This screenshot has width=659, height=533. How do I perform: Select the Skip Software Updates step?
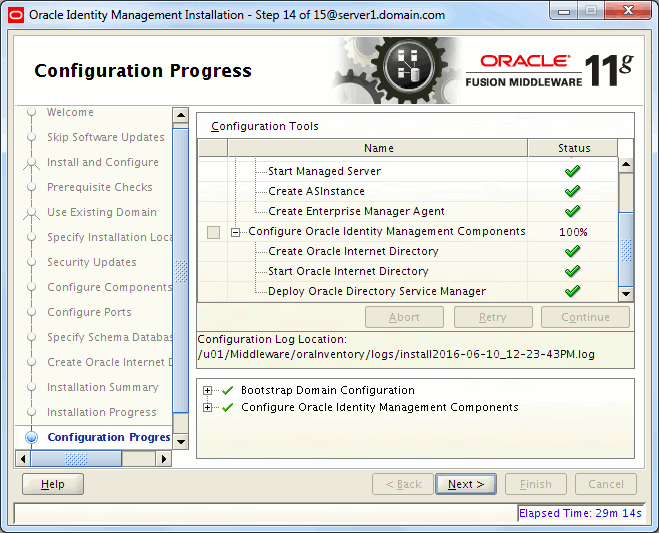click(x=105, y=137)
